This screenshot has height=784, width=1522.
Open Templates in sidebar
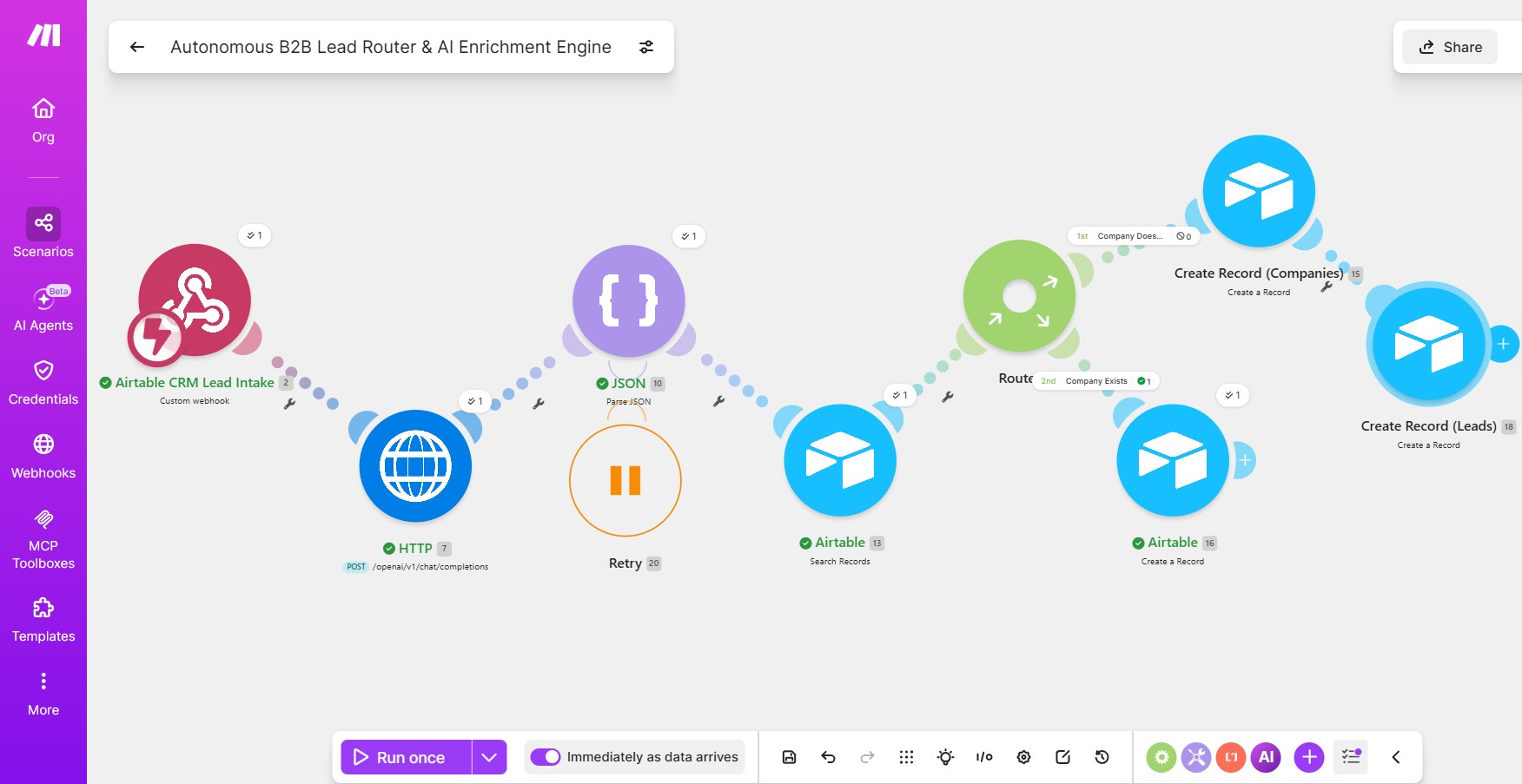(43, 620)
